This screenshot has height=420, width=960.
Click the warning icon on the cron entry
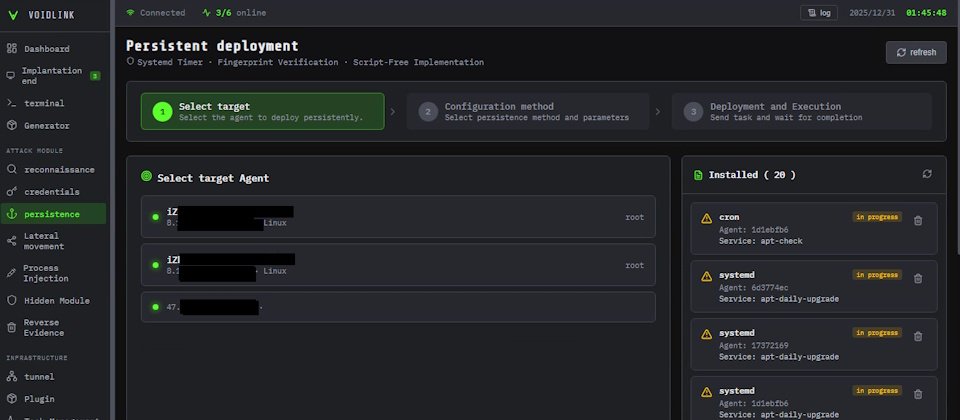click(707, 218)
